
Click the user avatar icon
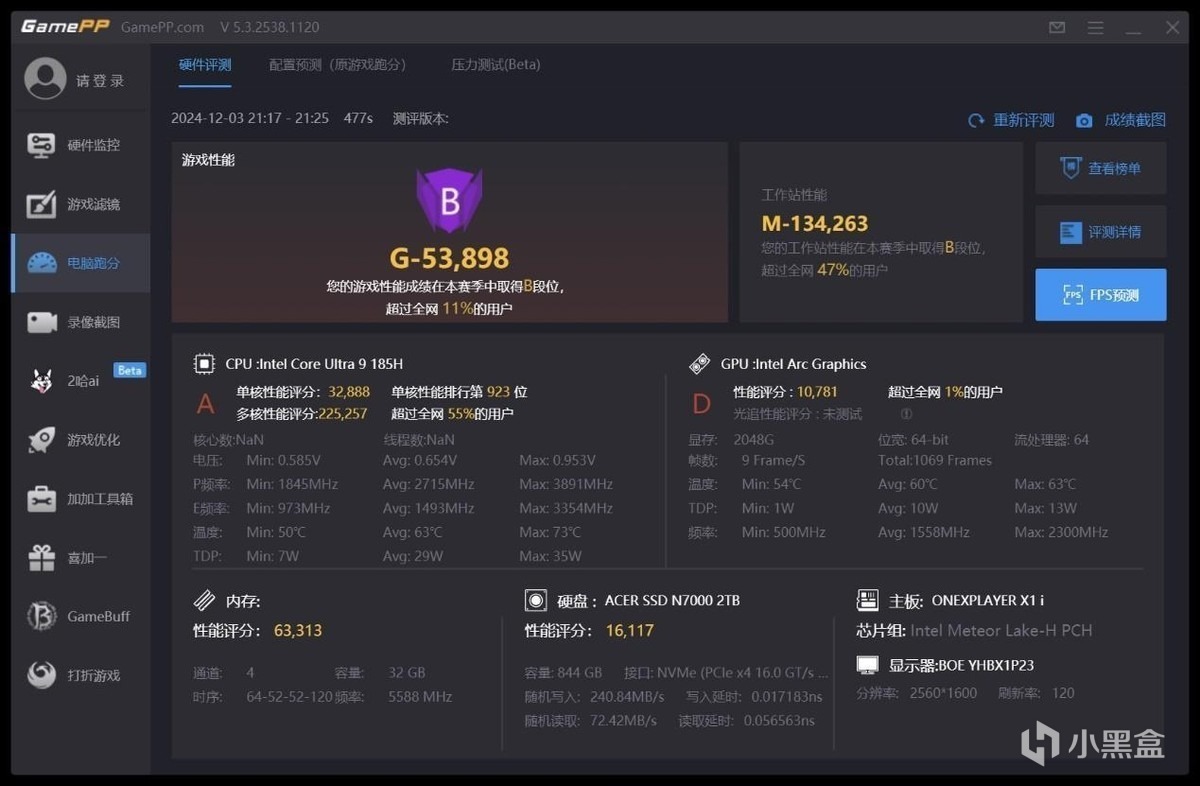(x=45, y=79)
